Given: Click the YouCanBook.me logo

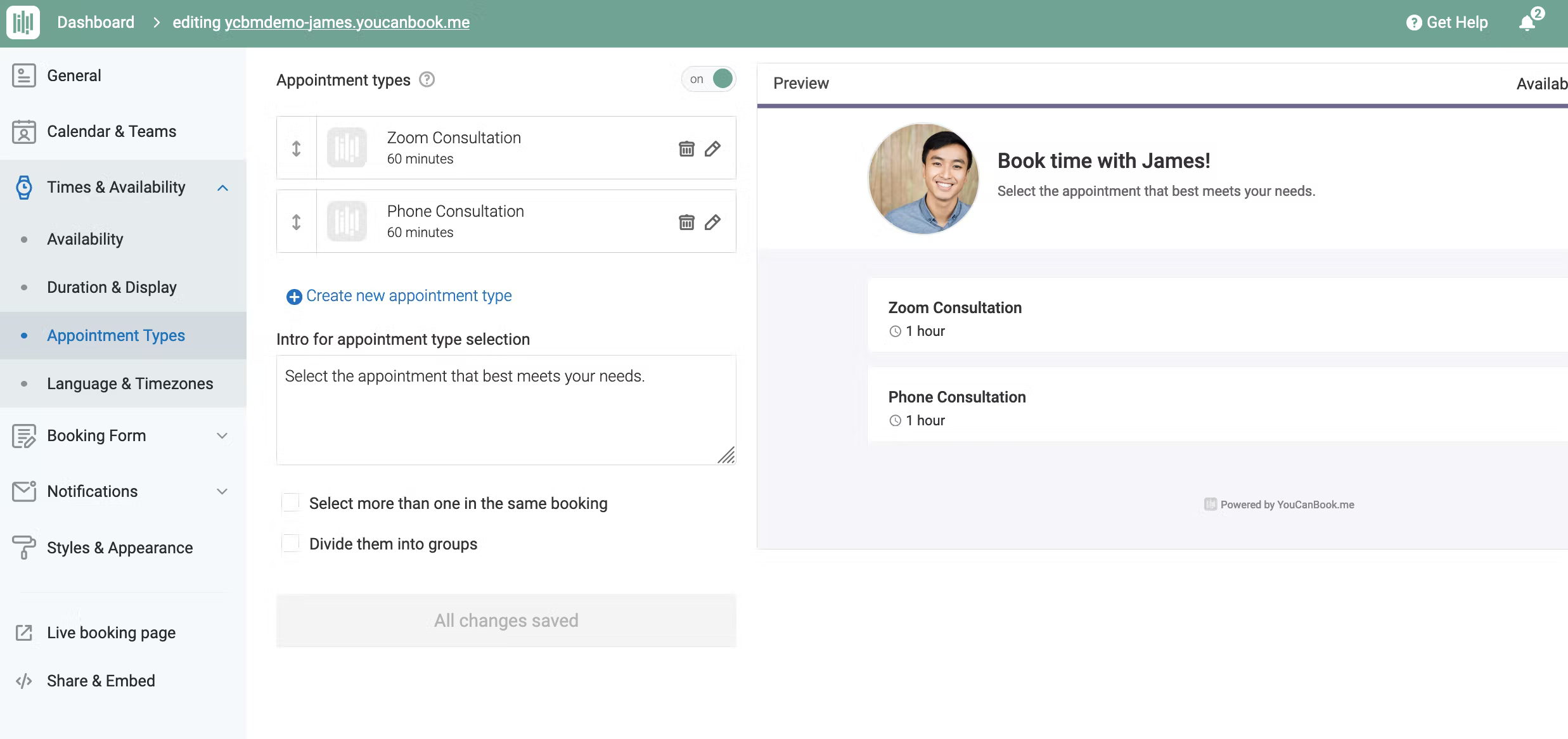Looking at the screenshot, I should click(x=23, y=22).
